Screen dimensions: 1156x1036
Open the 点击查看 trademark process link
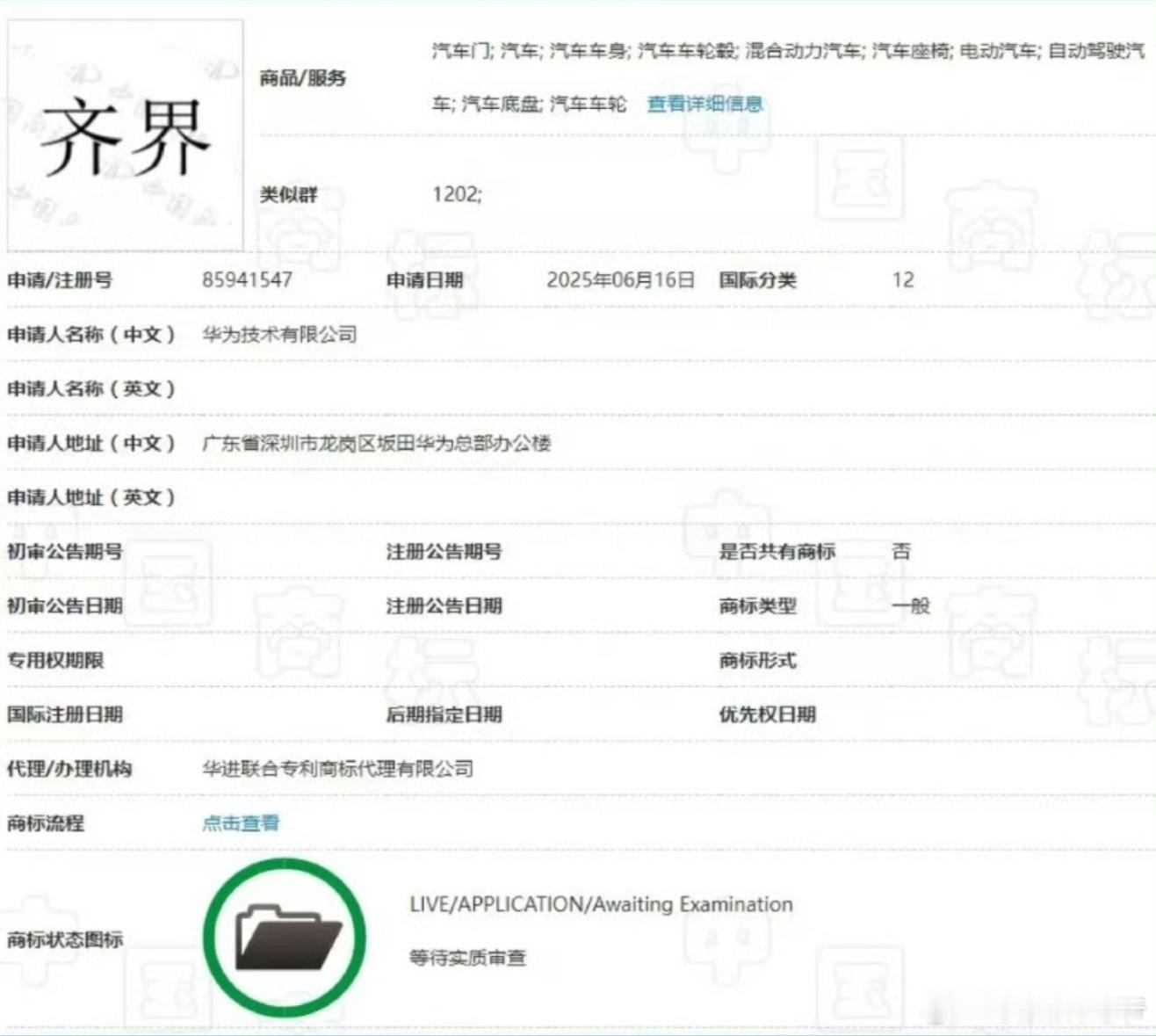point(241,822)
